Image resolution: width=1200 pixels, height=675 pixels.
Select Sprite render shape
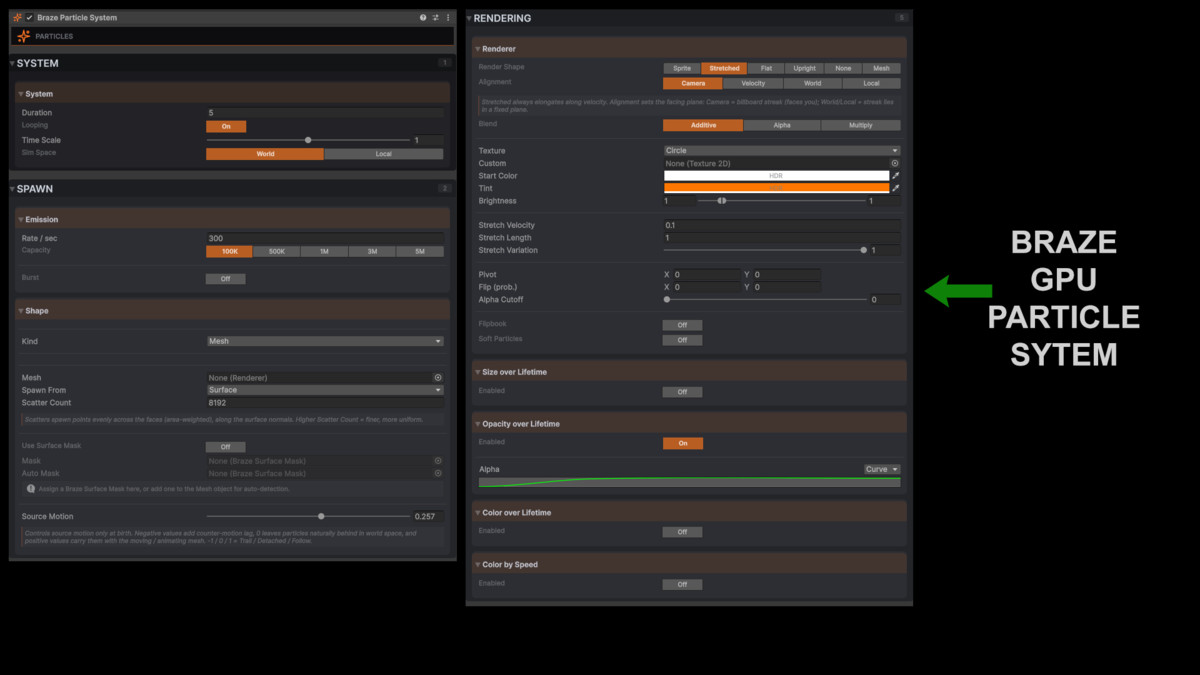click(682, 68)
